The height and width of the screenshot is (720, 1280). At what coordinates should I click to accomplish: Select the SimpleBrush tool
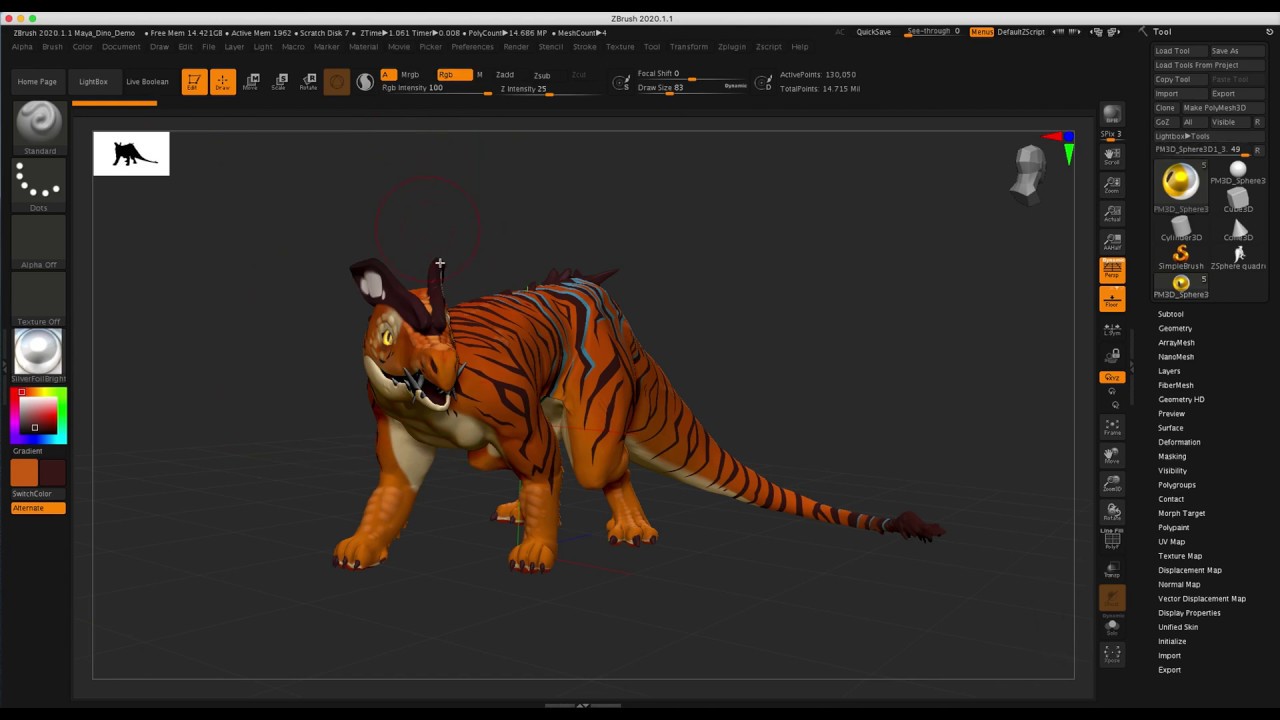click(x=1181, y=257)
